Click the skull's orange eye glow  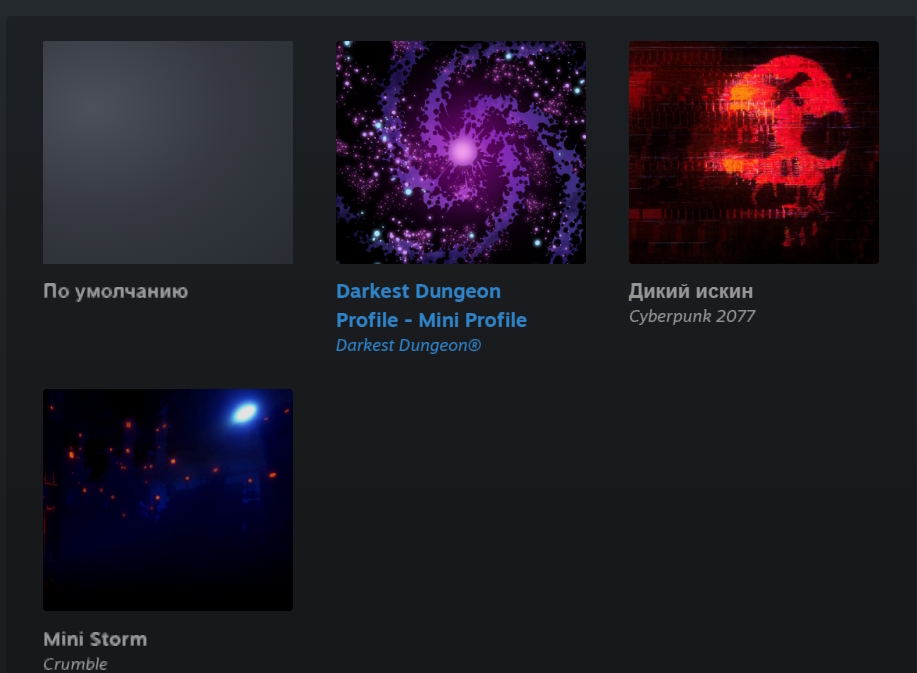click(x=744, y=94)
